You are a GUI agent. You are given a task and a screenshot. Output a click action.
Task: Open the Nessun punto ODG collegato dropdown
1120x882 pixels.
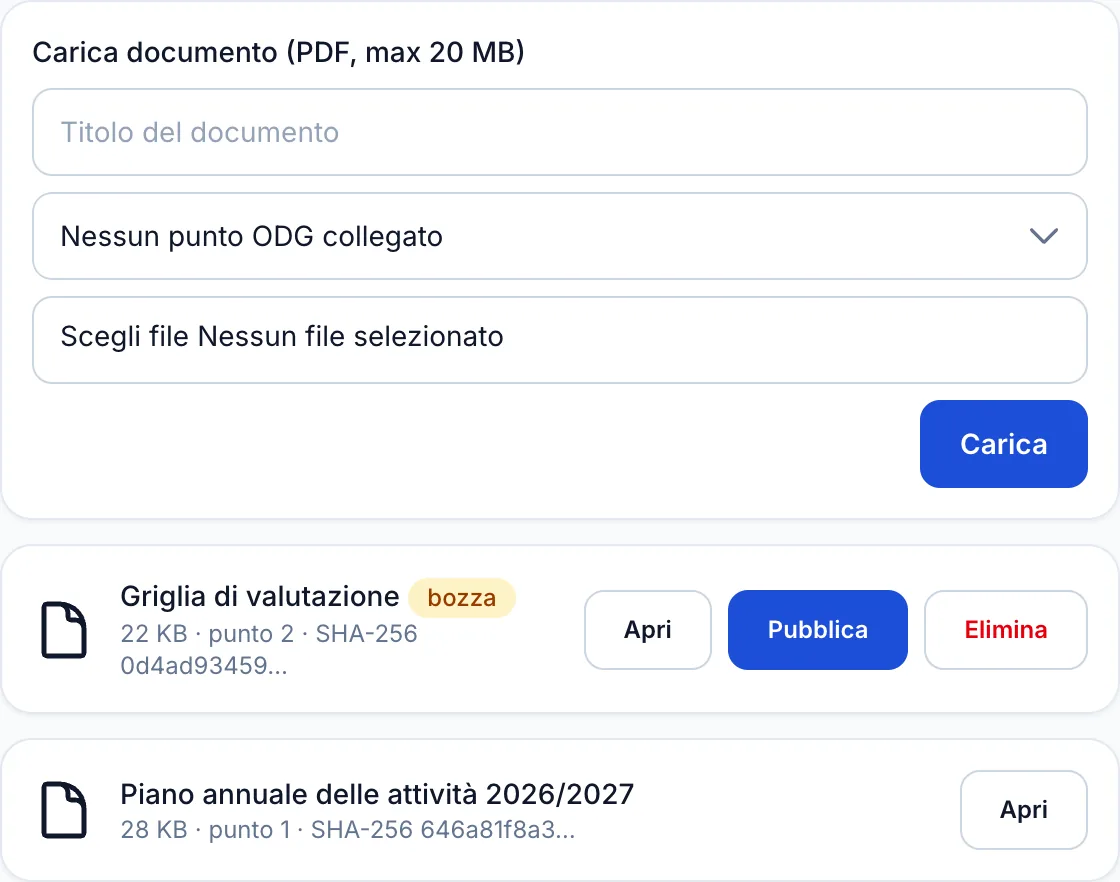pos(559,236)
